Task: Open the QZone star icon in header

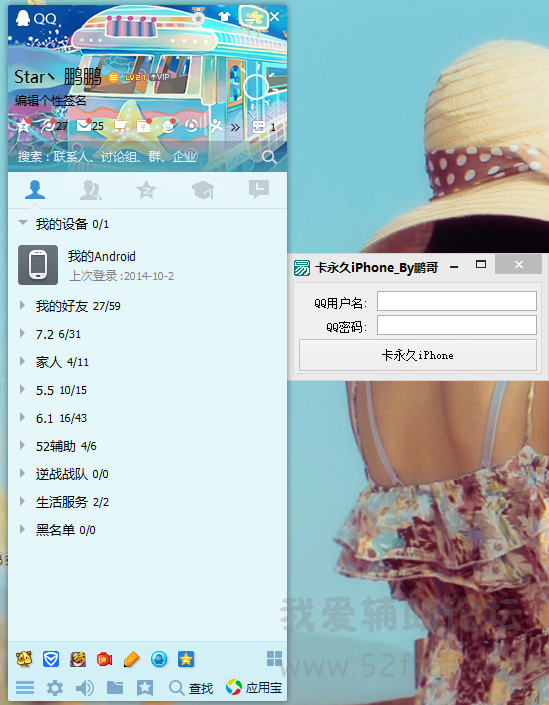Action: coord(24,126)
